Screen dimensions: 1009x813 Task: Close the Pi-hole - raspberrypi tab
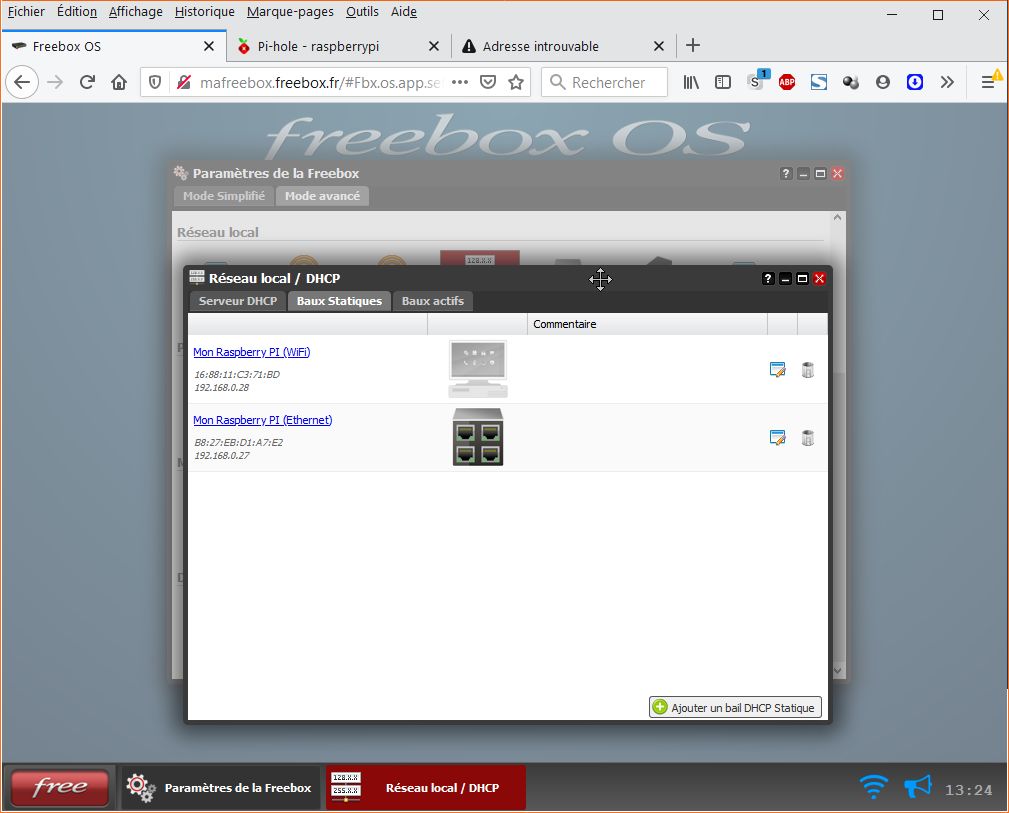434,46
